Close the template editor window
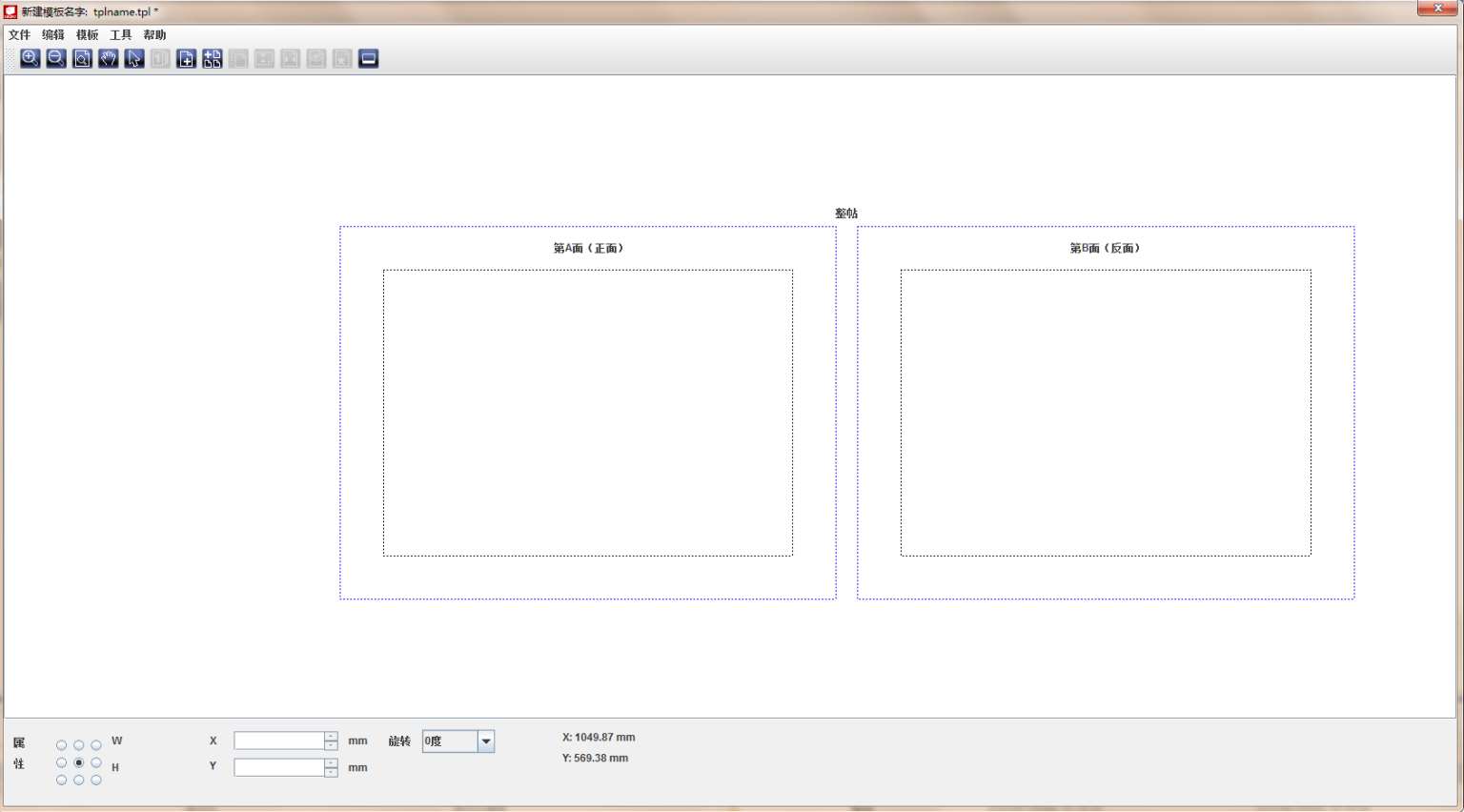 [x=1437, y=9]
